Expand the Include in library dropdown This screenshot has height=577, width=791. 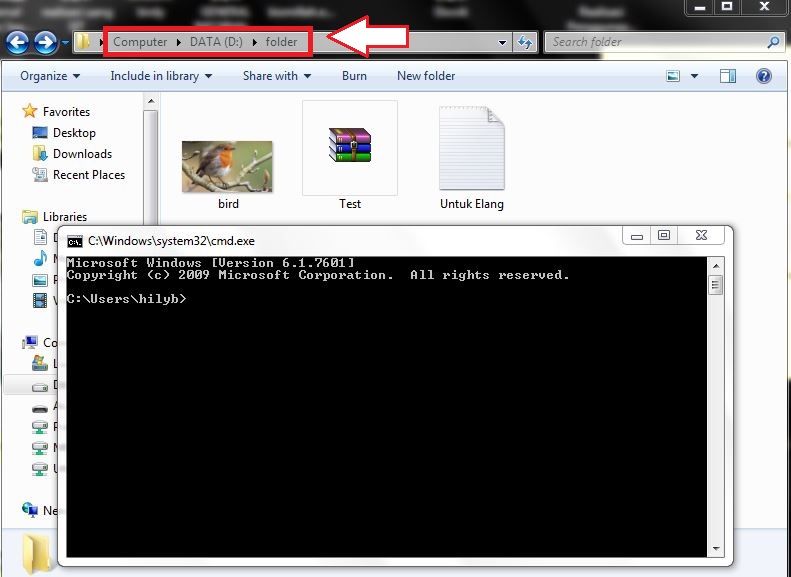click(161, 76)
